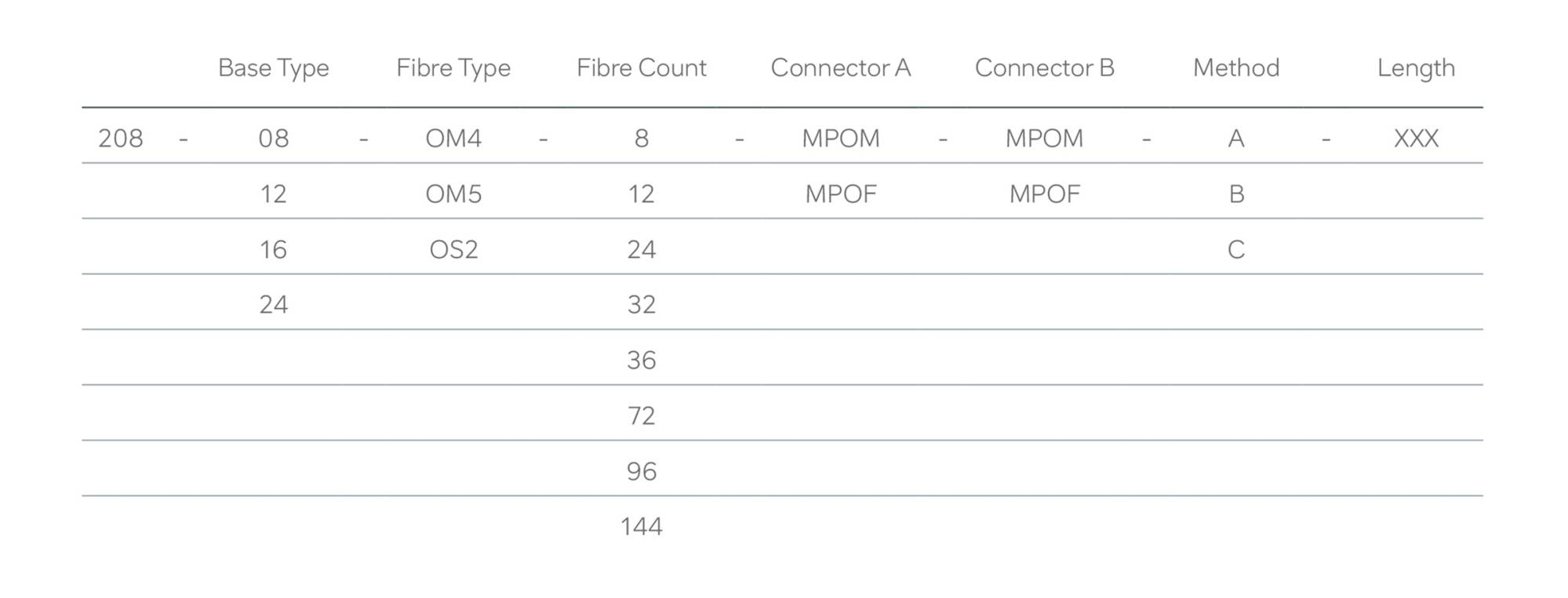Screen dimensions: 1568x598
Task: Select the Fibre Count header
Action: tap(641, 67)
